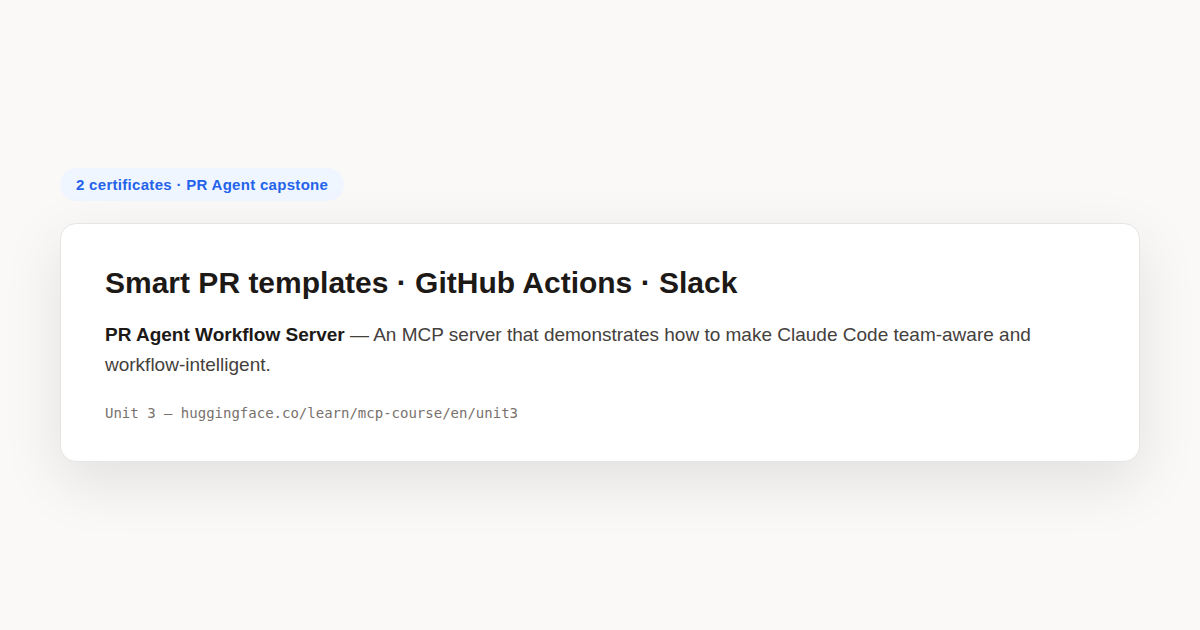Open the Unit 3 huggingface.co course URL

(349, 413)
